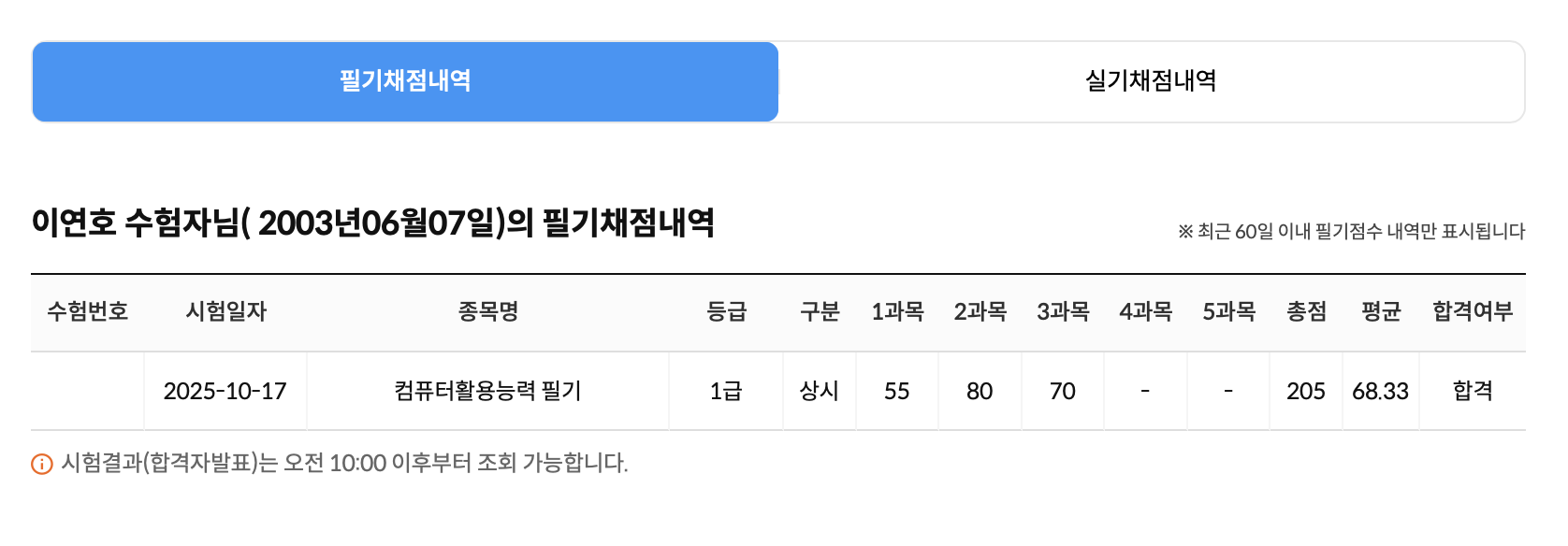The height and width of the screenshot is (546, 1568).
Task: Click the 평균 value 68.33
Action: pyautogui.click(x=1381, y=391)
